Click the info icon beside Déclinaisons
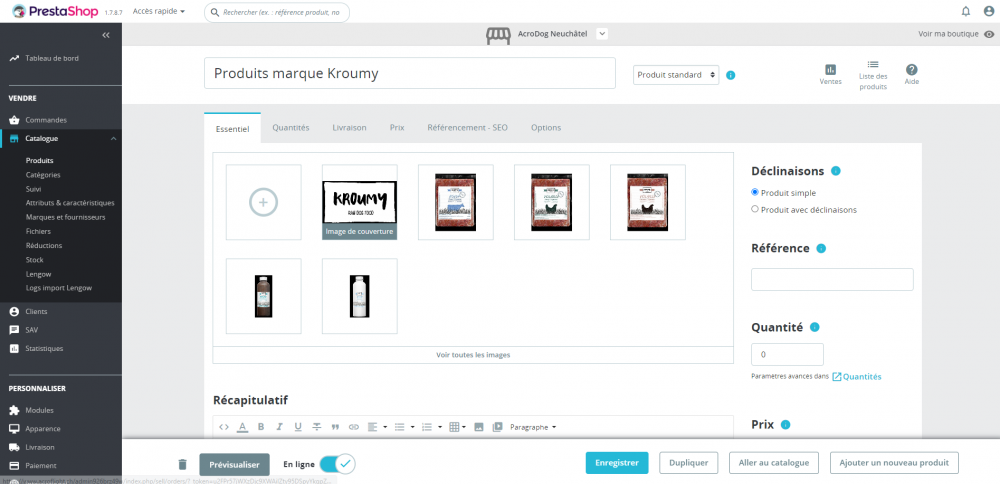Viewport: 1000px width, 484px height. pos(835,171)
